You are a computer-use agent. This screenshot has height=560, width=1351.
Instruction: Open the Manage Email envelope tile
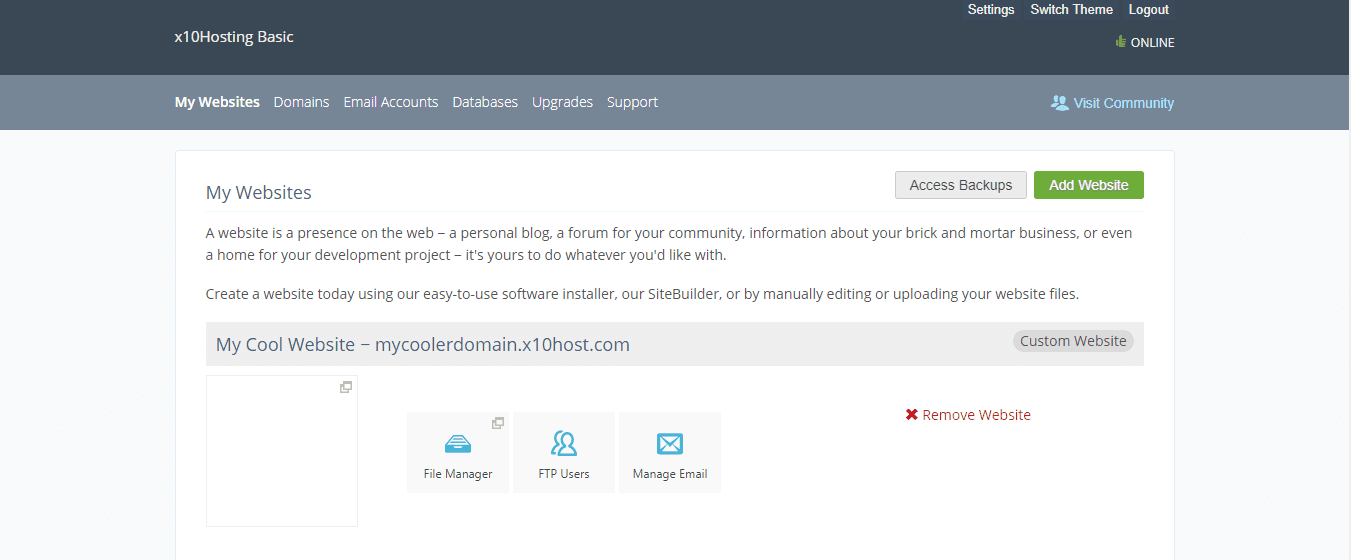[x=670, y=452]
